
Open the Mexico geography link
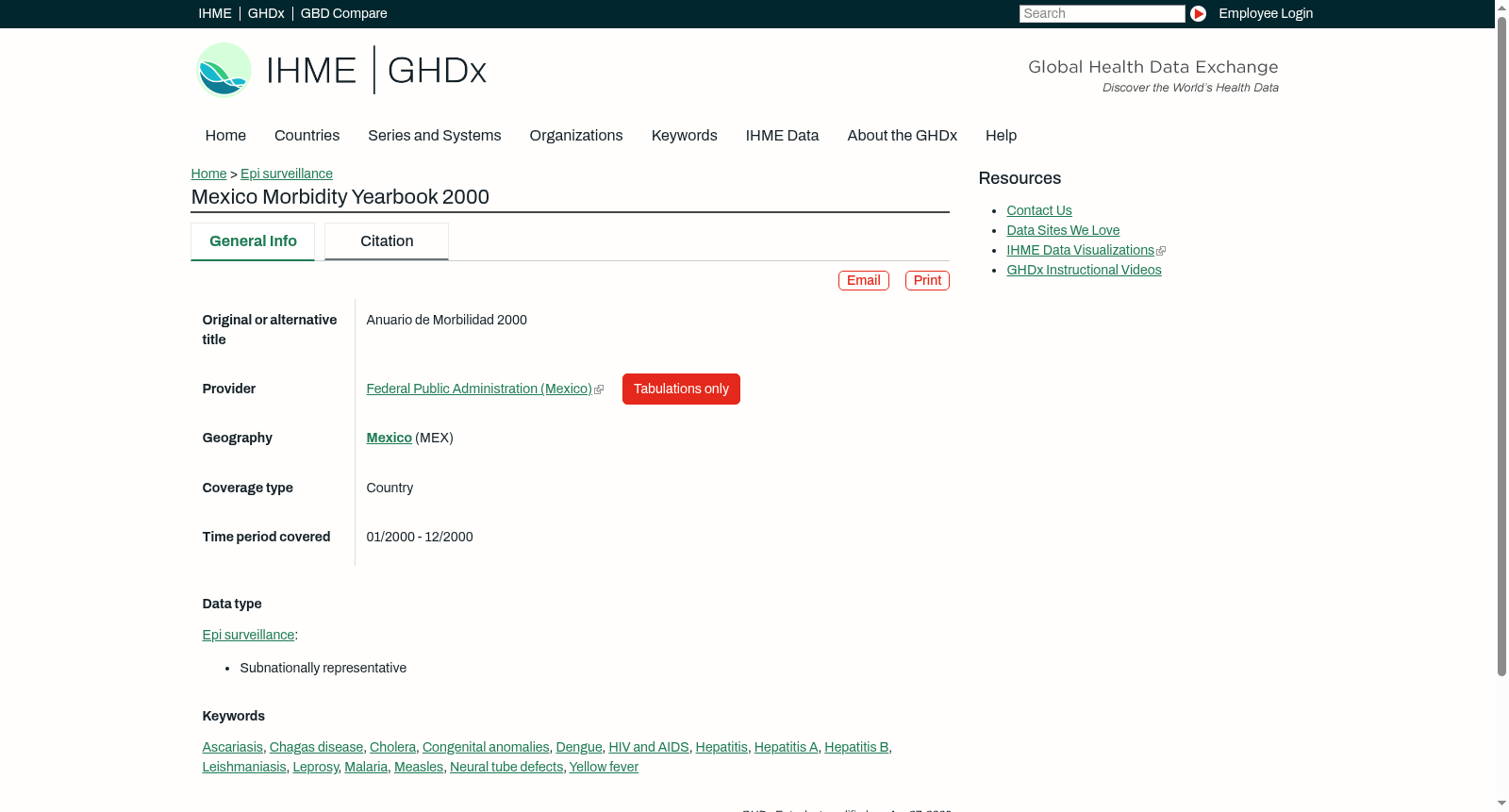click(390, 438)
